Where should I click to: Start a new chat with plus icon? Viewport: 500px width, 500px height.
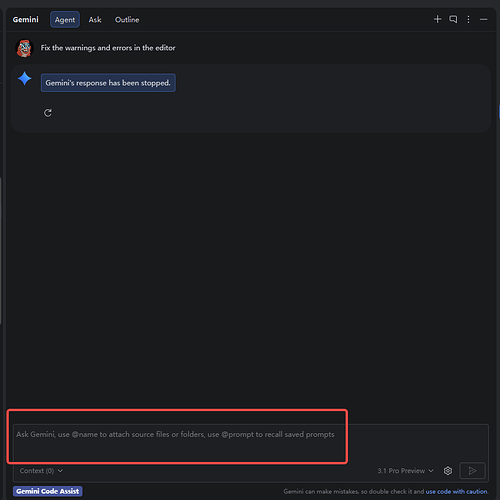coord(437,19)
